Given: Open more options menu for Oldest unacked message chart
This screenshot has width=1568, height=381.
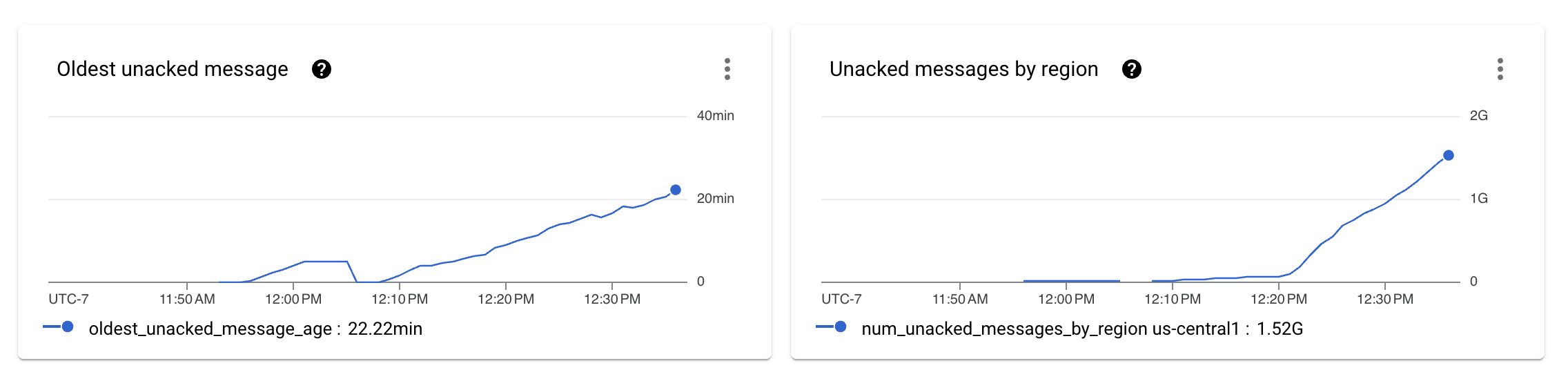Looking at the screenshot, I should (x=727, y=69).
